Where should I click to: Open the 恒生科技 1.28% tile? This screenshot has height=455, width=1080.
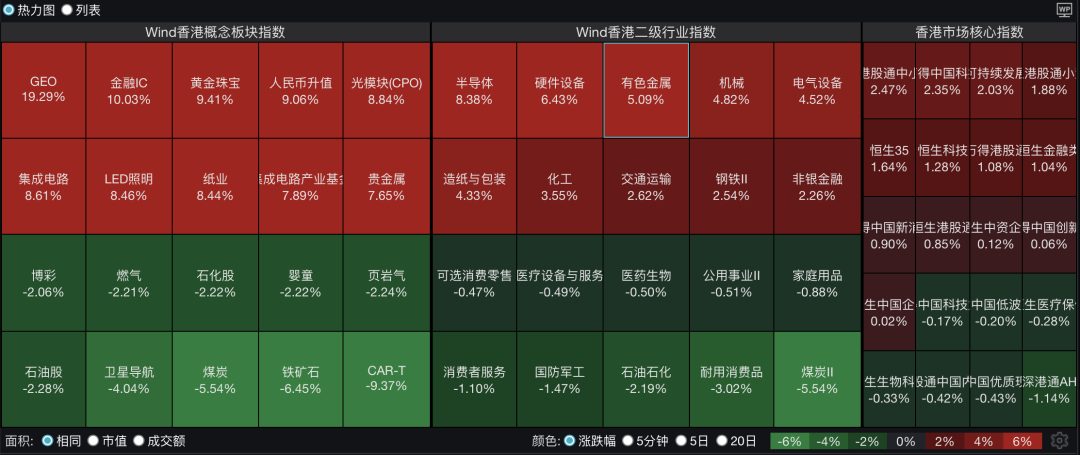943,158
